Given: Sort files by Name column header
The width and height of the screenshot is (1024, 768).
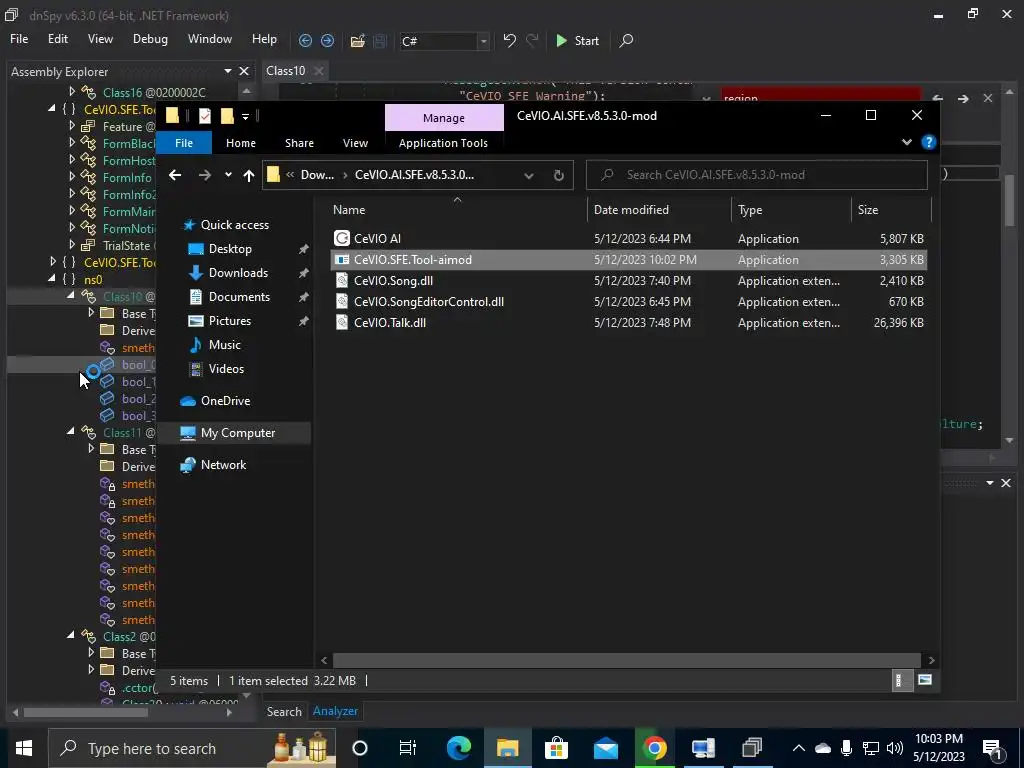Looking at the screenshot, I should coord(457,210).
